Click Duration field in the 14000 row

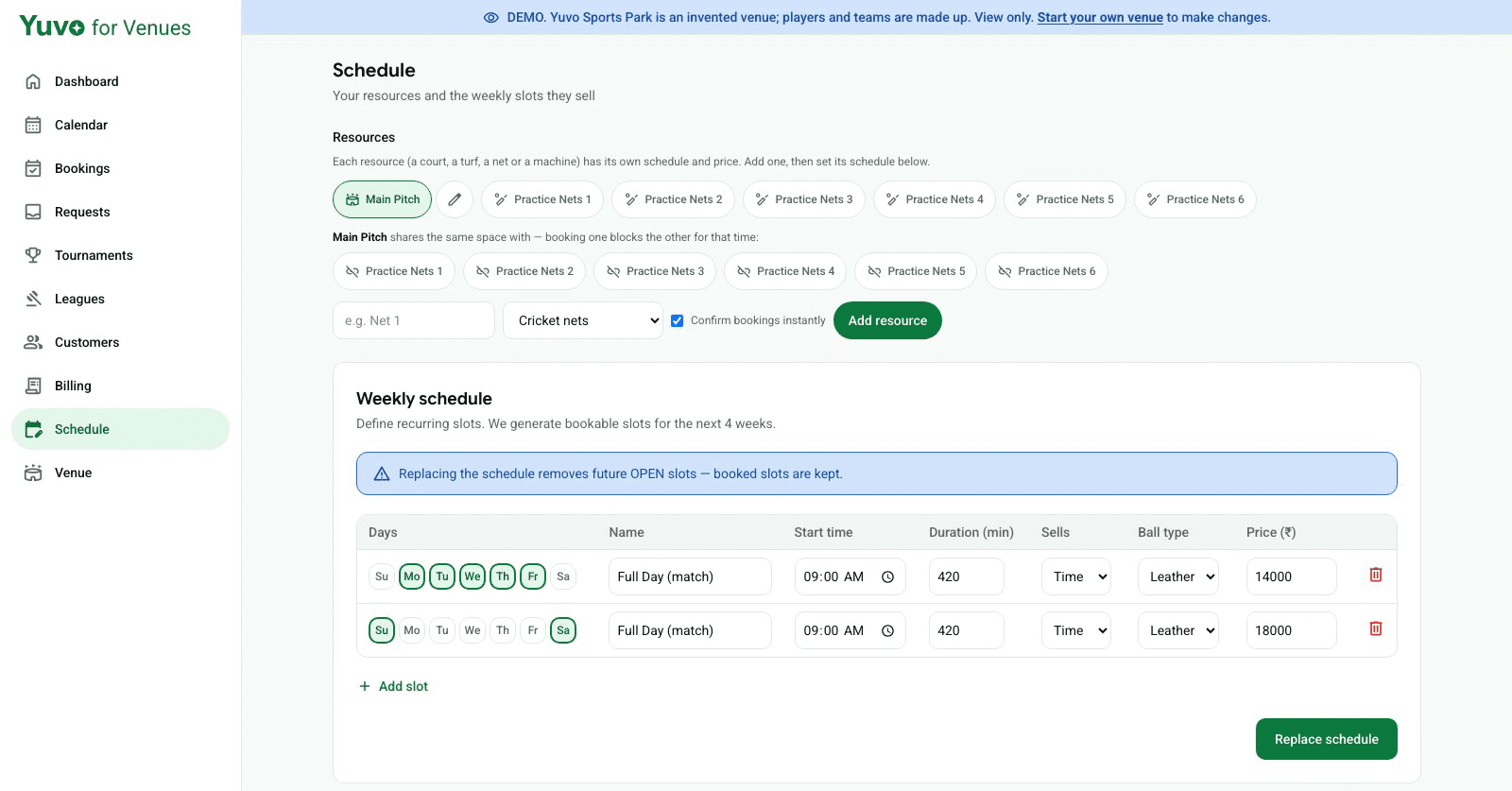pyautogui.click(x=966, y=576)
